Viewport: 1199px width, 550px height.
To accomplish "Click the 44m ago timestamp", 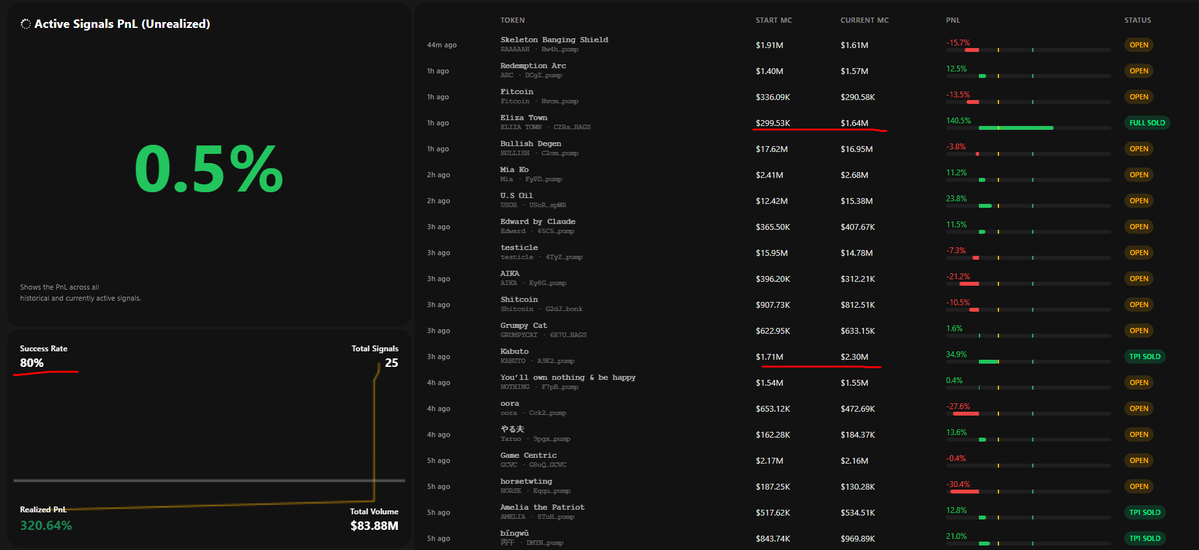I will (442, 45).
